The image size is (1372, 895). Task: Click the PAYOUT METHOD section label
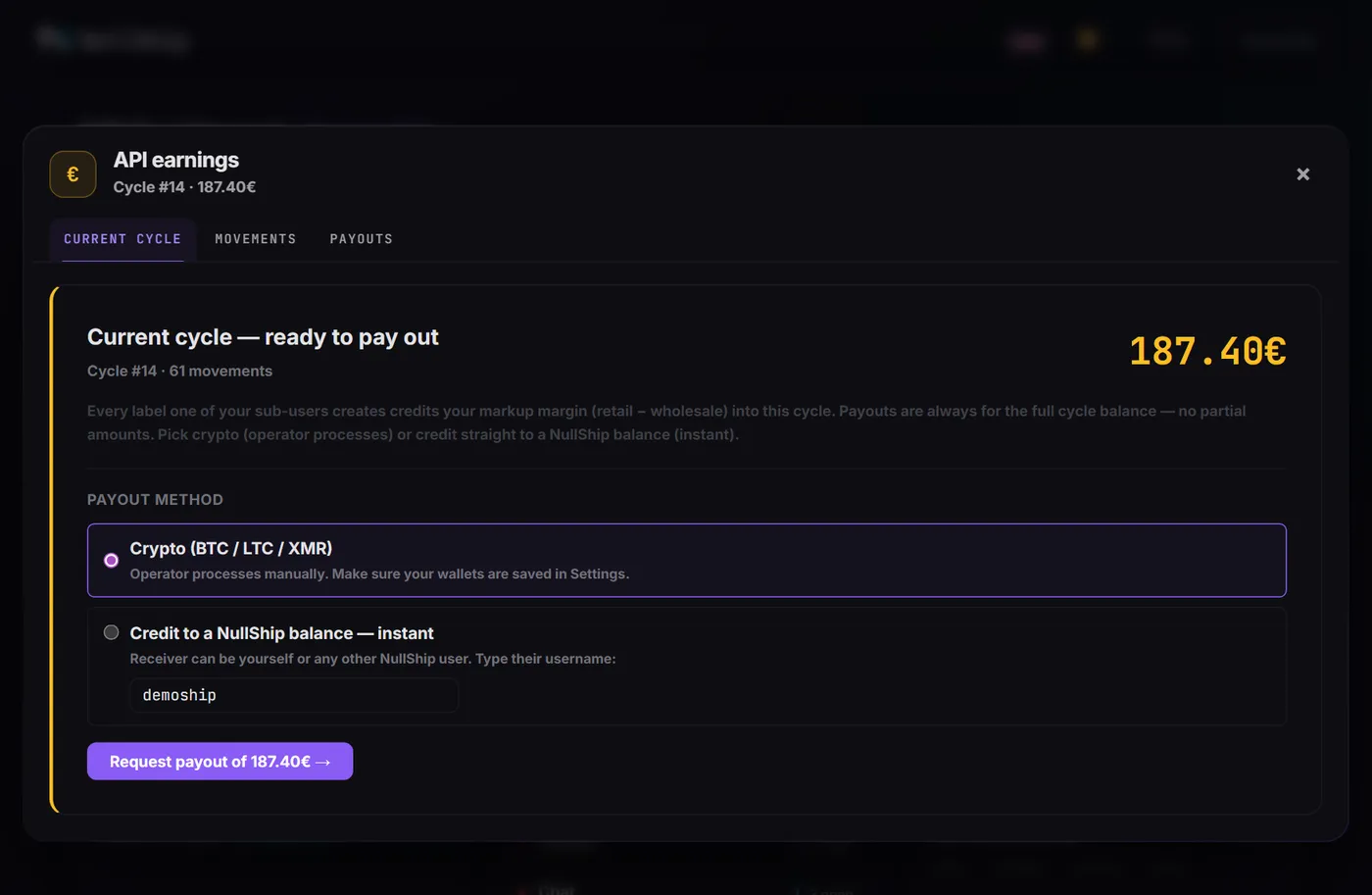tap(155, 500)
